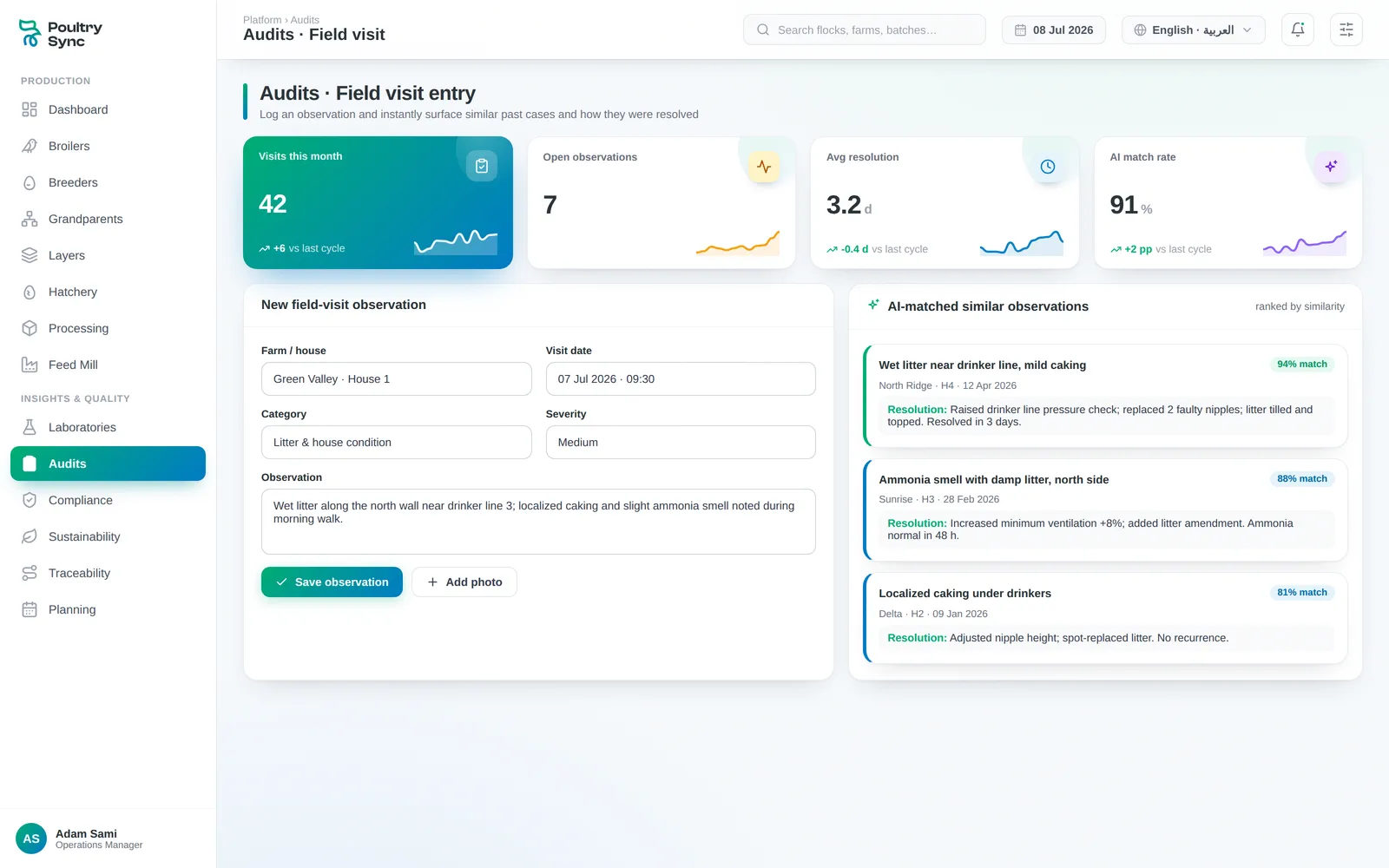Click the Delta · H2 · 09 Jan 2026 line
1389x868 pixels.
pos(933,614)
